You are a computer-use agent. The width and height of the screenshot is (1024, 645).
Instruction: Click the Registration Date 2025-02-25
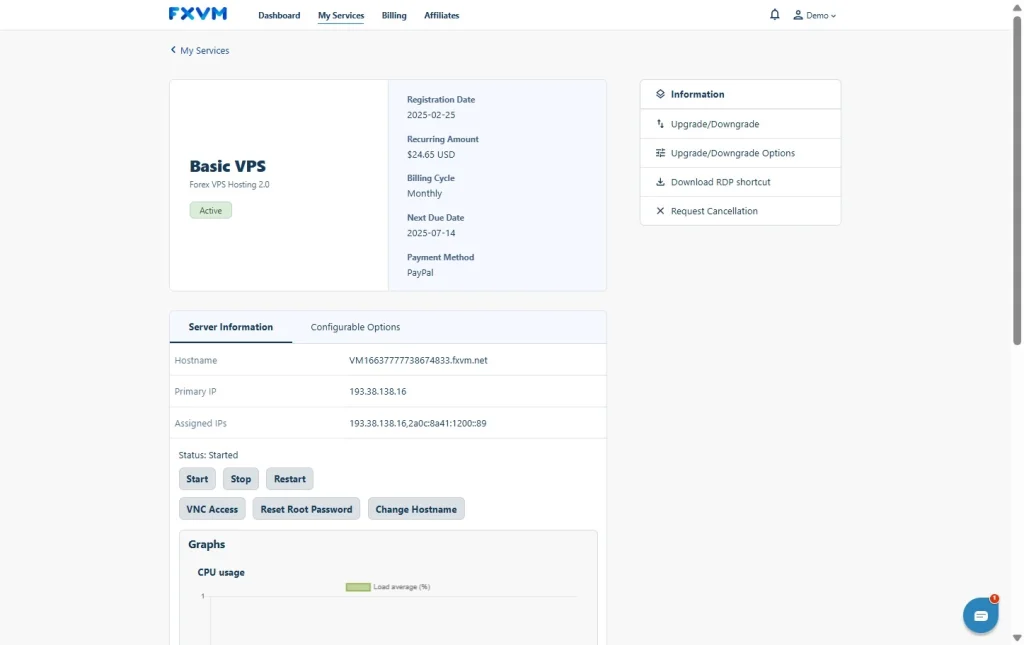[431, 115]
